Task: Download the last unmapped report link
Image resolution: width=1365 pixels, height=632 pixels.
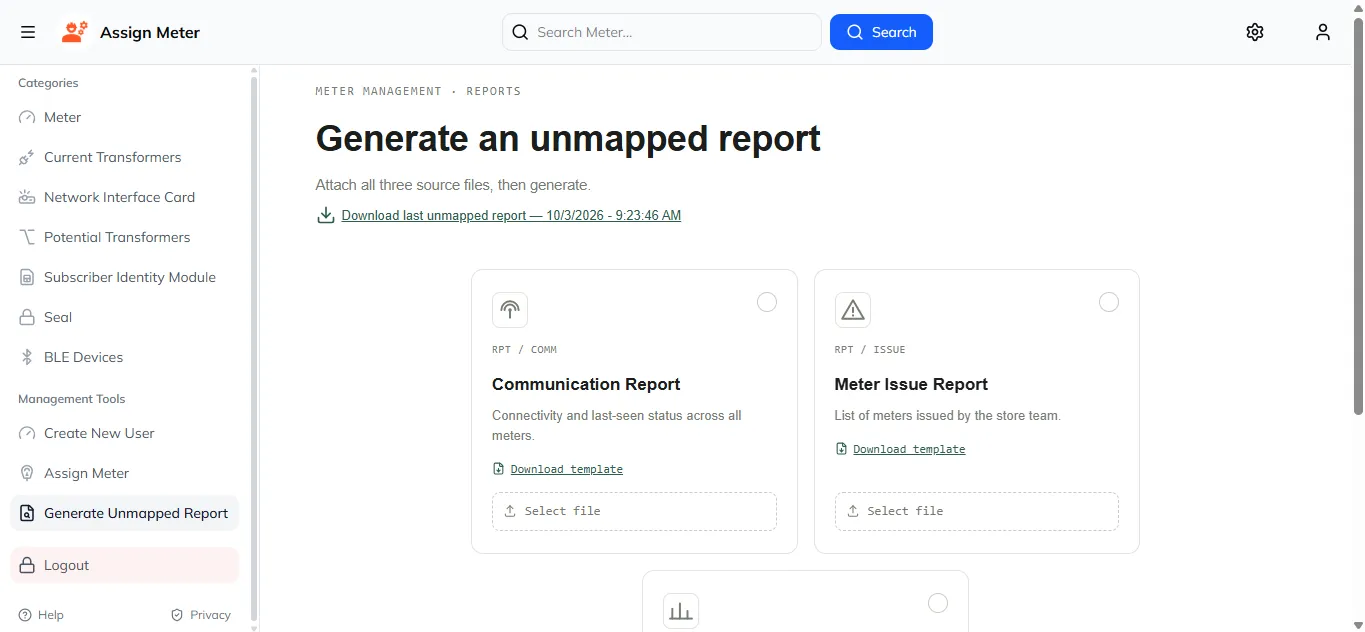Action: tap(511, 215)
